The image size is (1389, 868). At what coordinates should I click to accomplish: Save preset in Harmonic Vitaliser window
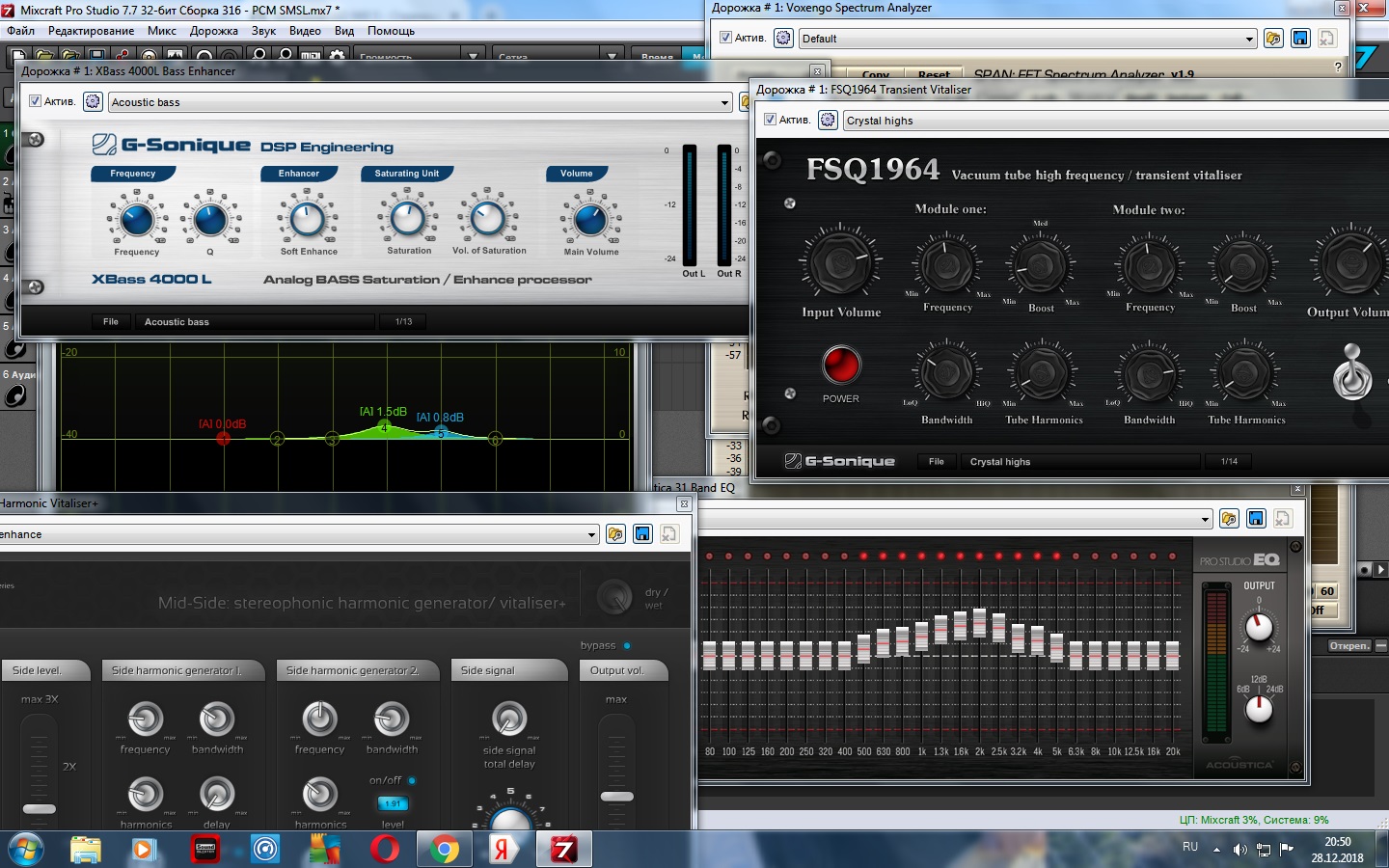pyautogui.click(x=642, y=533)
